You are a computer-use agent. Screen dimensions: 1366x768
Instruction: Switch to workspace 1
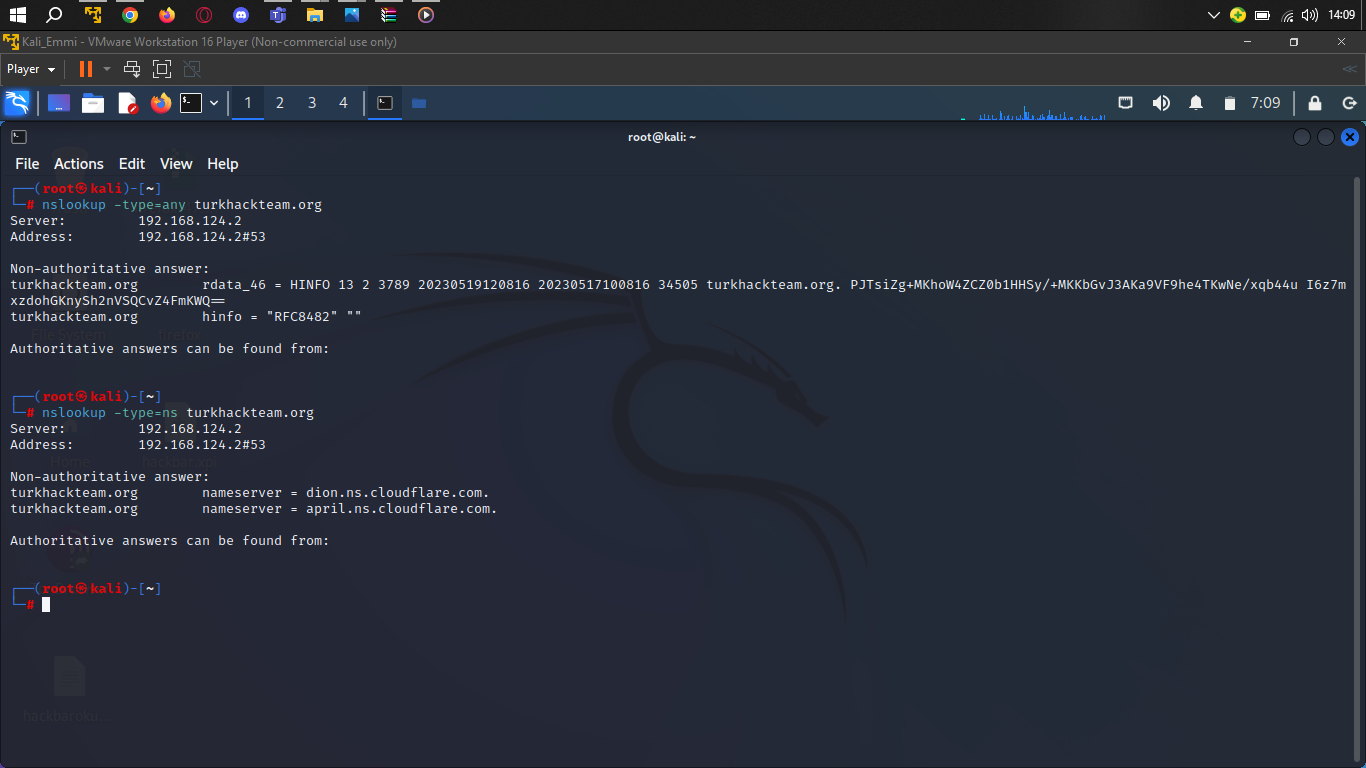248,103
